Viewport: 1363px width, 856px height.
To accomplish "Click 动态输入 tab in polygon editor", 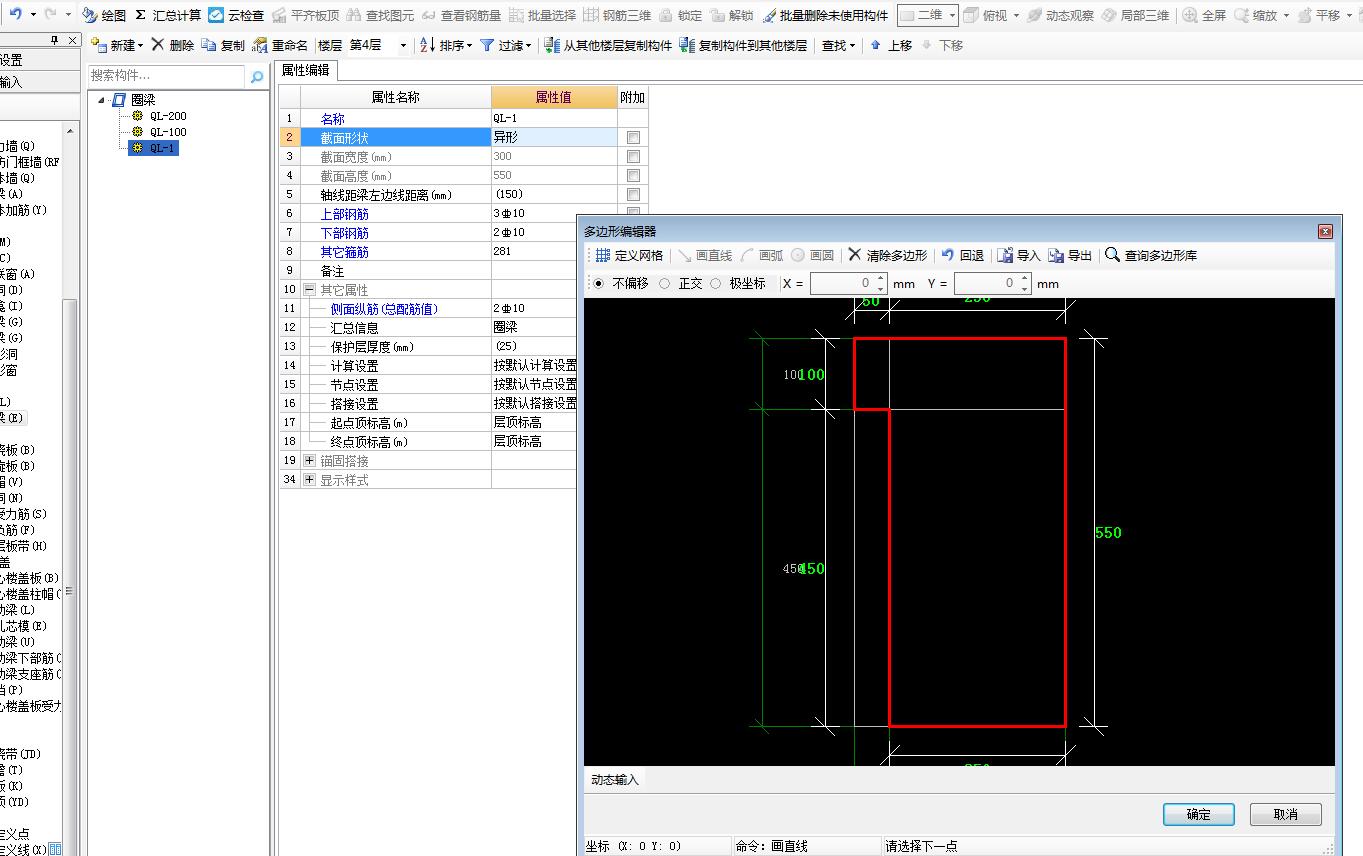I will (614, 780).
